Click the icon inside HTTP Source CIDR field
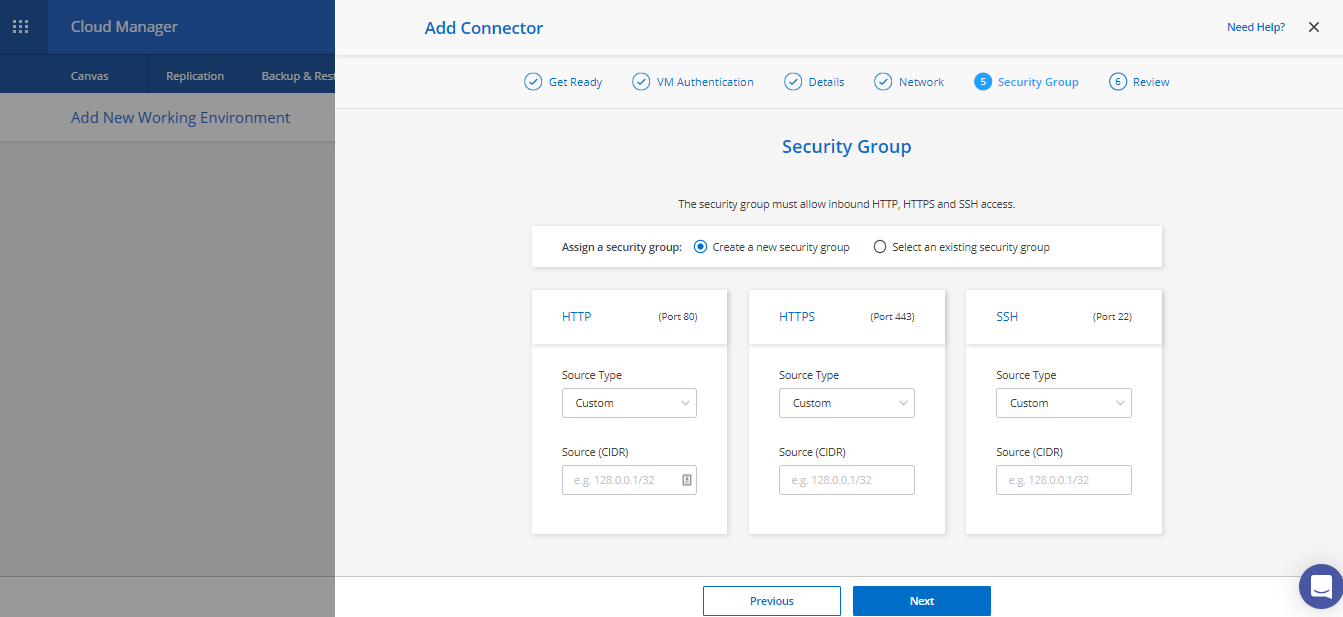Viewport: 1343px width, 617px height. tap(687, 480)
